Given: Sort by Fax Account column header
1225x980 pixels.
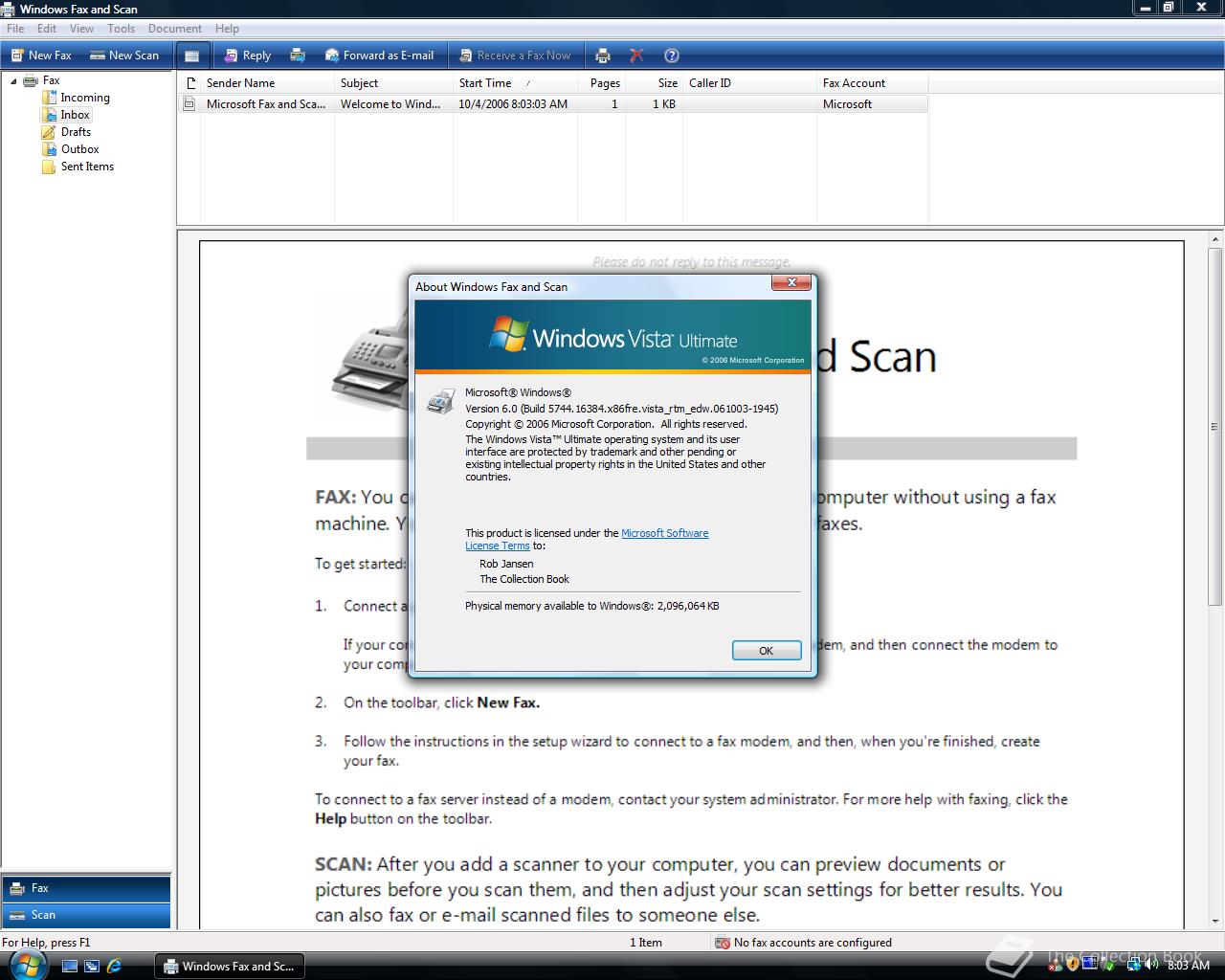Looking at the screenshot, I should click(x=872, y=83).
